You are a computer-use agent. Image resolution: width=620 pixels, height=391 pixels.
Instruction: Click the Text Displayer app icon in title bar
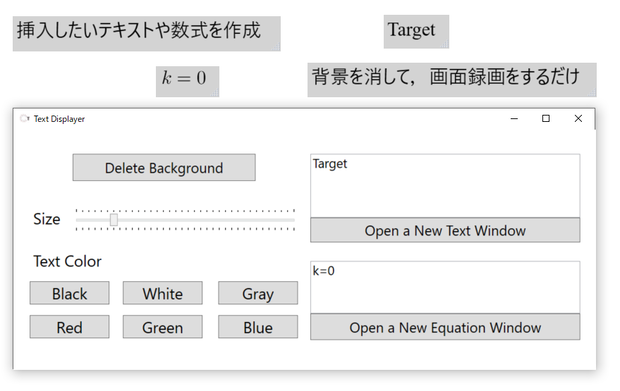[25, 119]
